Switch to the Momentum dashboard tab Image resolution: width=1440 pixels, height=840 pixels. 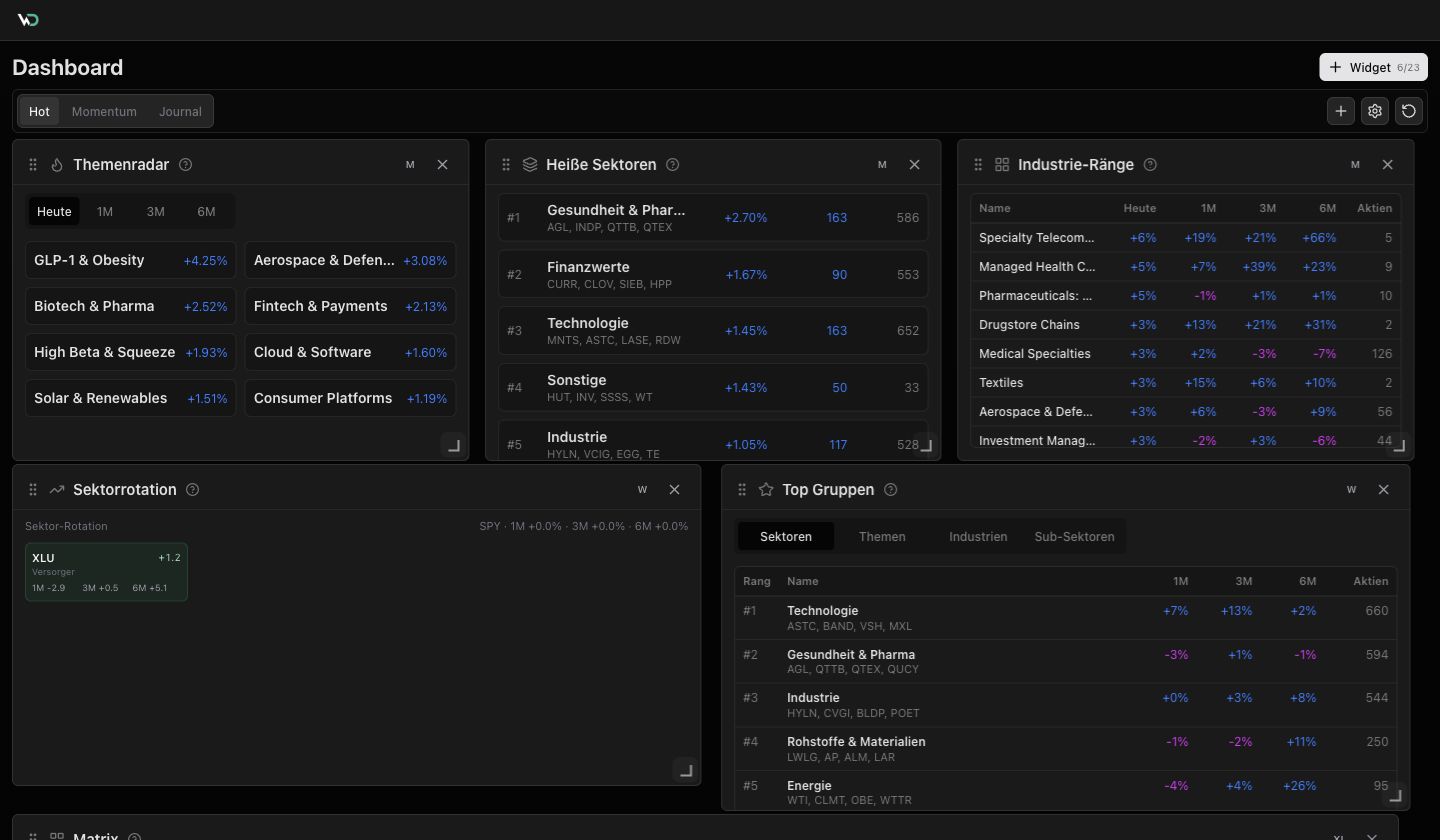(x=104, y=111)
